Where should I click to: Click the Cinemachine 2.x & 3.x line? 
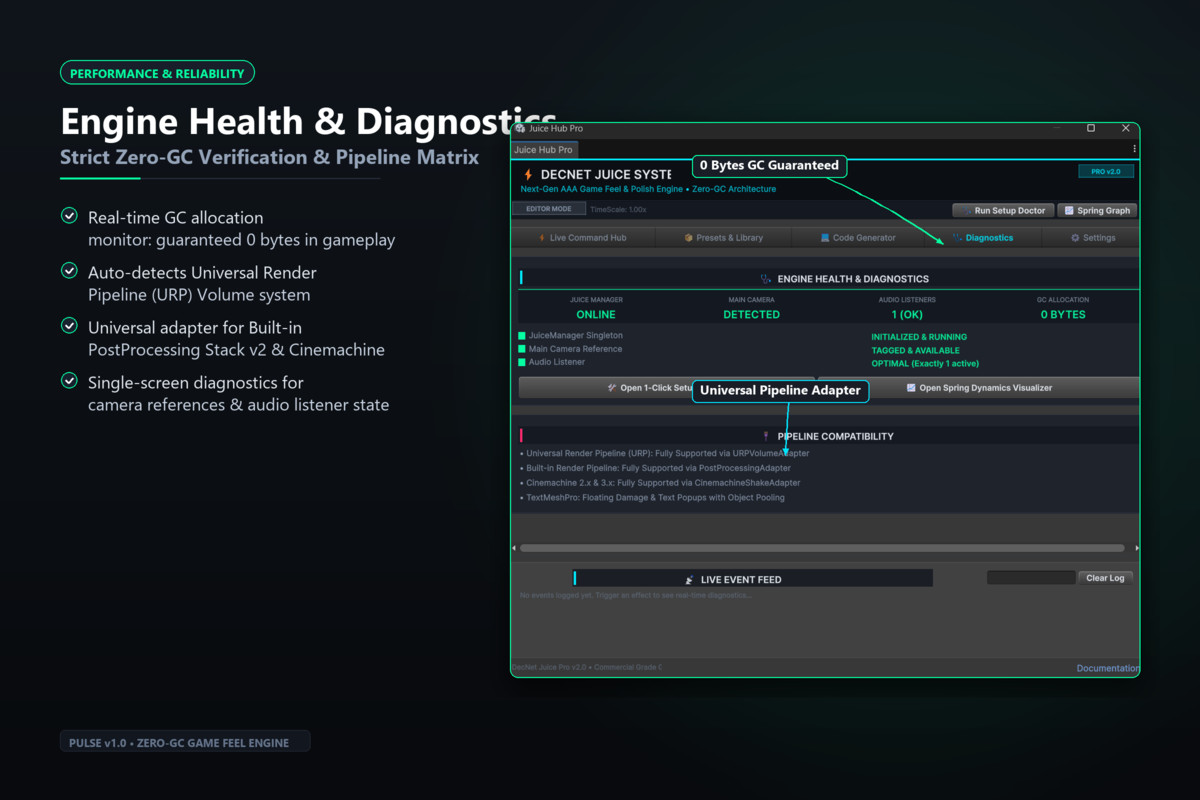tap(660, 483)
